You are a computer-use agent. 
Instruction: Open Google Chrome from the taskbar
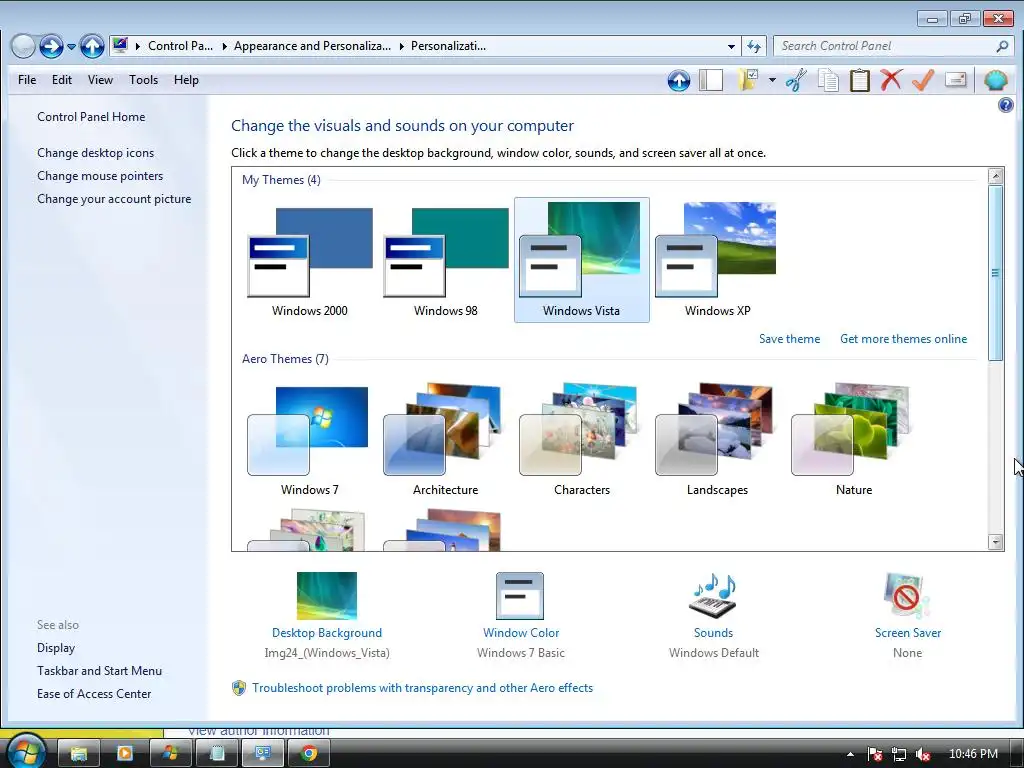[309, 754]
